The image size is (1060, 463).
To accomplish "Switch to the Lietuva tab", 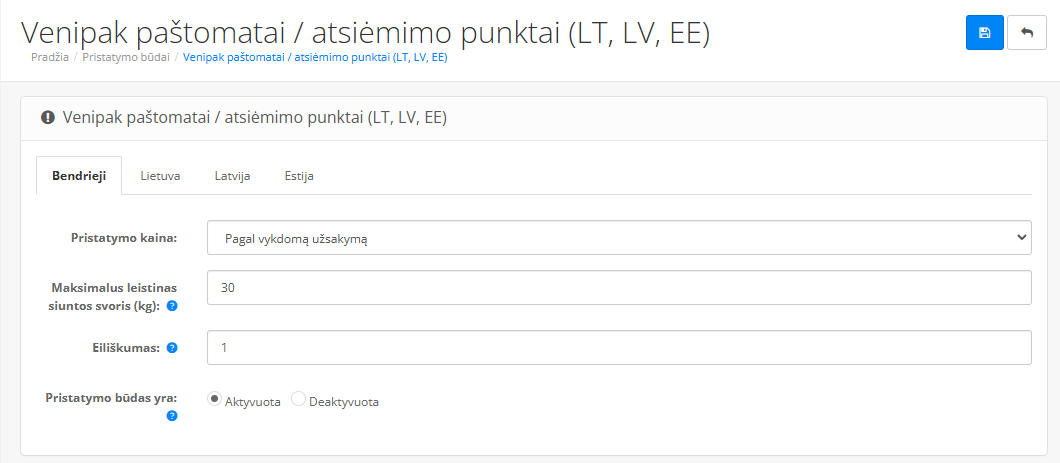I will click(x=160, y=176).
